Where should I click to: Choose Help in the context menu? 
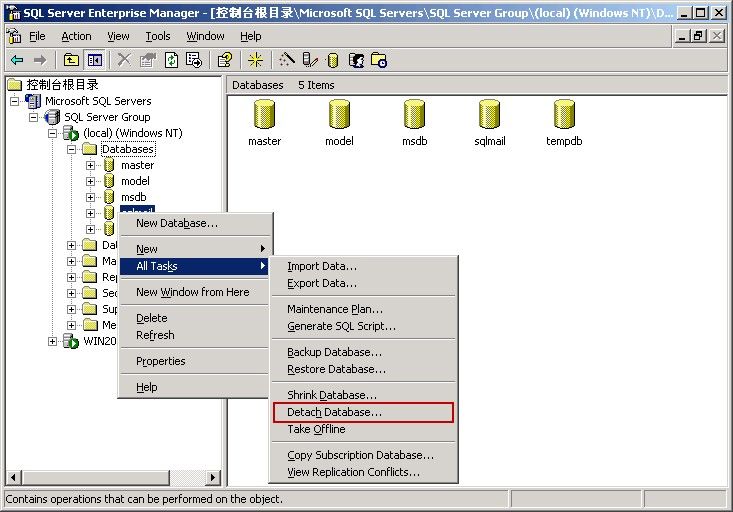pos(194,388)
